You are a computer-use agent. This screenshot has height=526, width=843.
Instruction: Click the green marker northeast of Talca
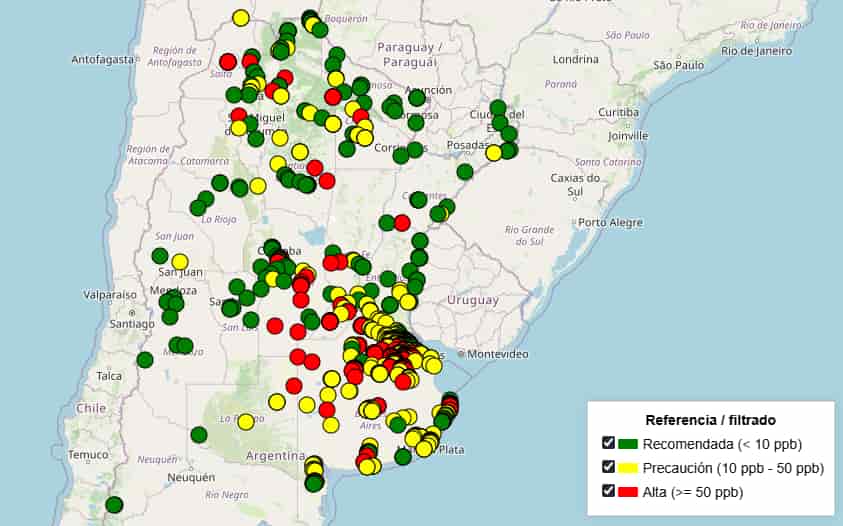(145, 360)
